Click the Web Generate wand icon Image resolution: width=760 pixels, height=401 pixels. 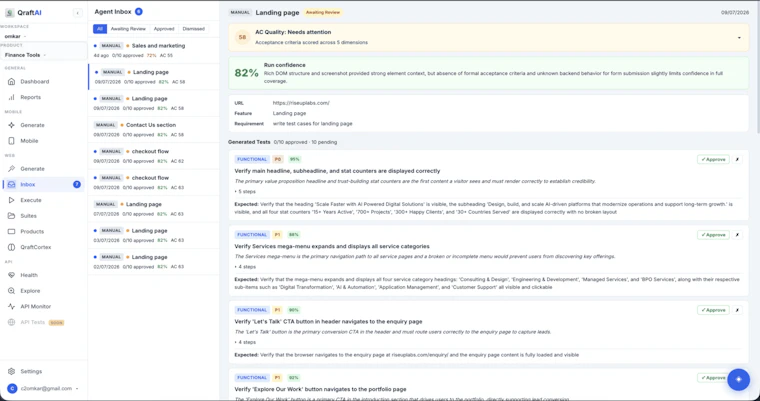[x=12, y=169]
